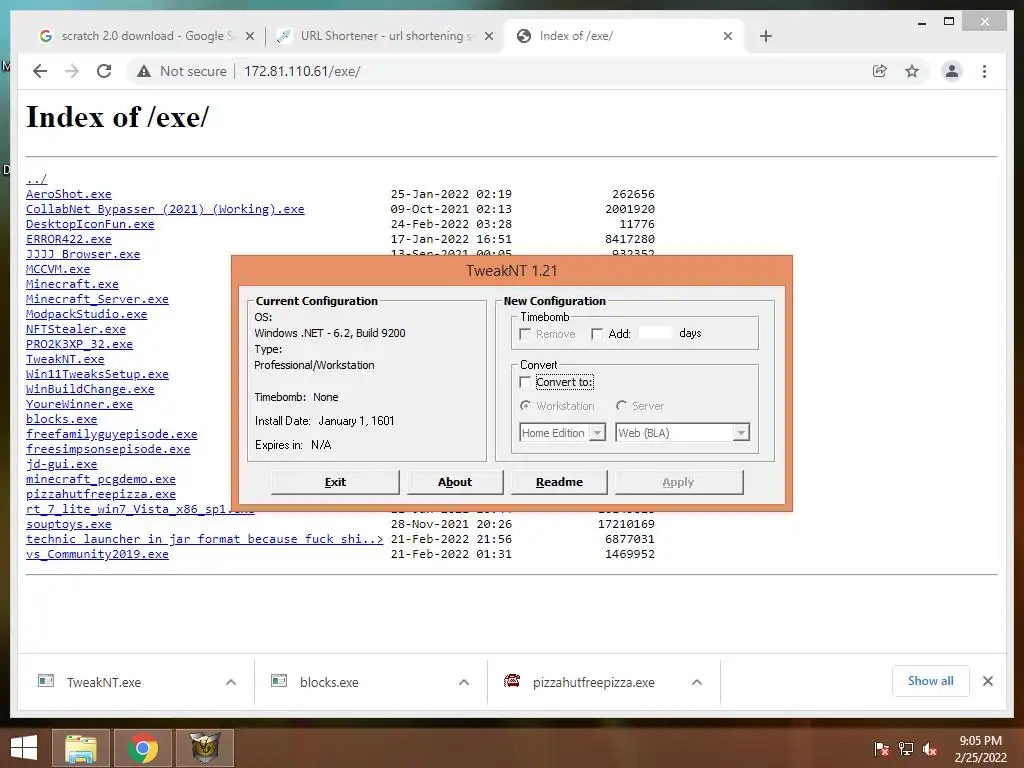Image resolution: width=1024 pixels, height=768 pixels.
Task: Toggle the Convert to checkbox
Action: click(x=525, y=382)
